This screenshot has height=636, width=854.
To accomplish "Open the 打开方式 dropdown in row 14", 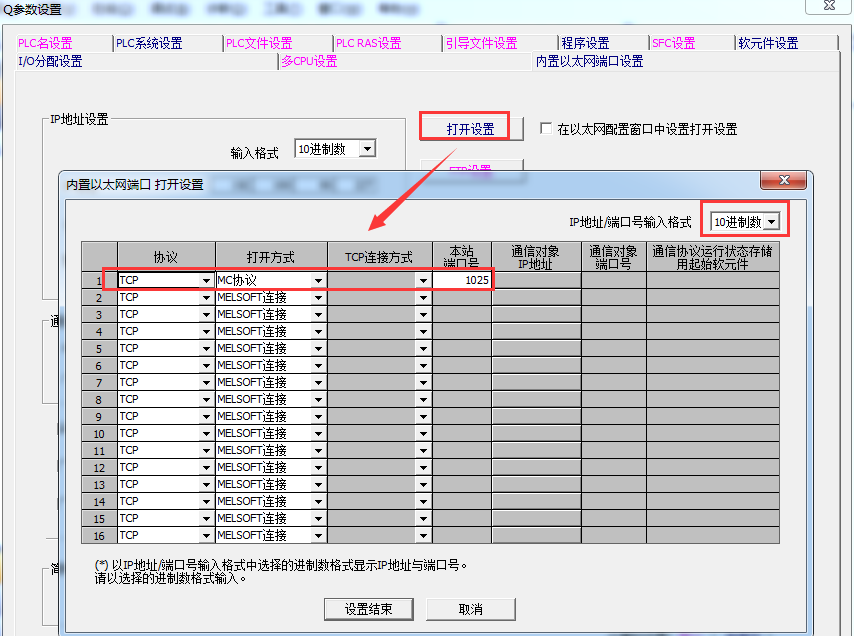I will [x=319, y=502].
